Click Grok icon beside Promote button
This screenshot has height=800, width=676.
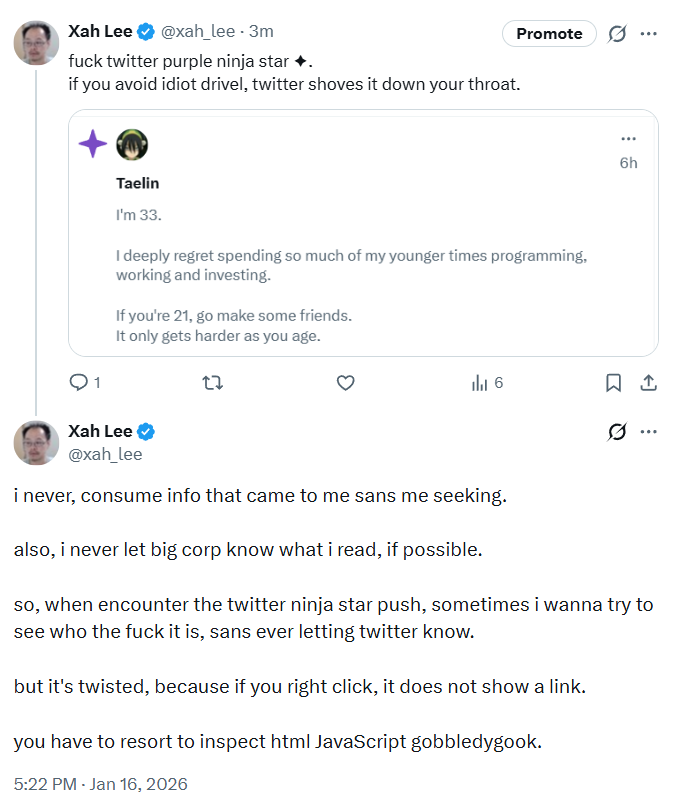(x=618, y=33)
